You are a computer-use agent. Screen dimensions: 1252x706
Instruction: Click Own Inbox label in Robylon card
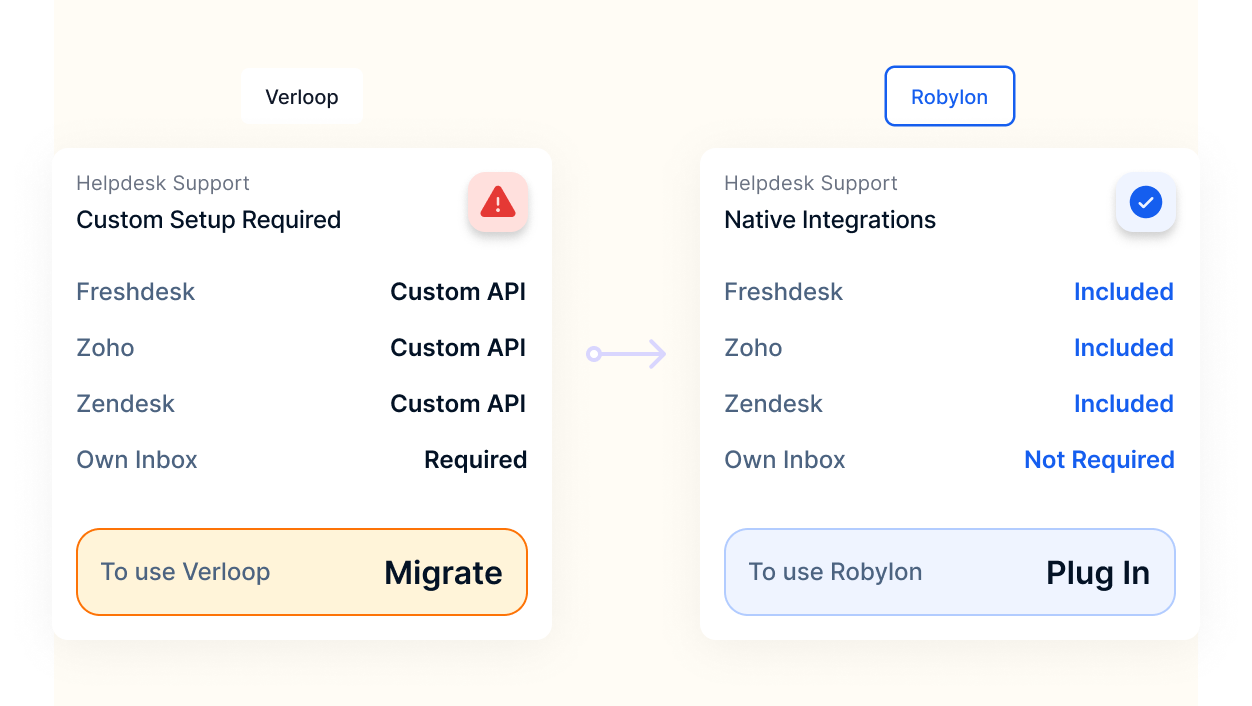click(785, 460)
